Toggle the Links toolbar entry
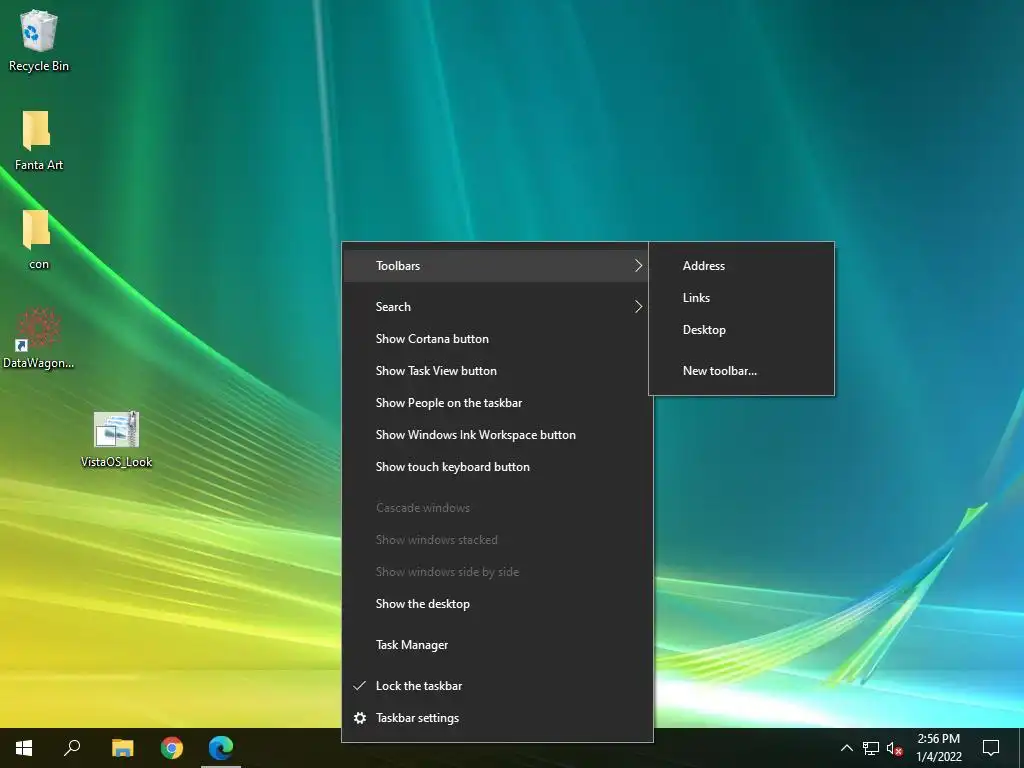Screen dimensions: 1024x768 [741, 298]
